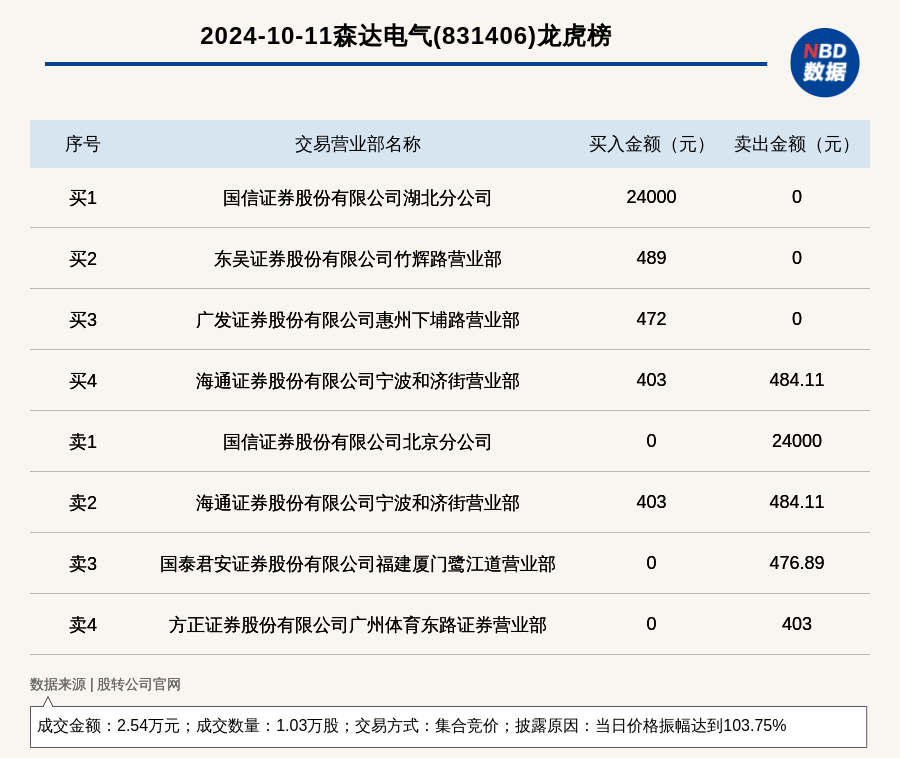Click sell amount 476.89
900x758 pixels.
pyautogui.click(x=797, y=563)
